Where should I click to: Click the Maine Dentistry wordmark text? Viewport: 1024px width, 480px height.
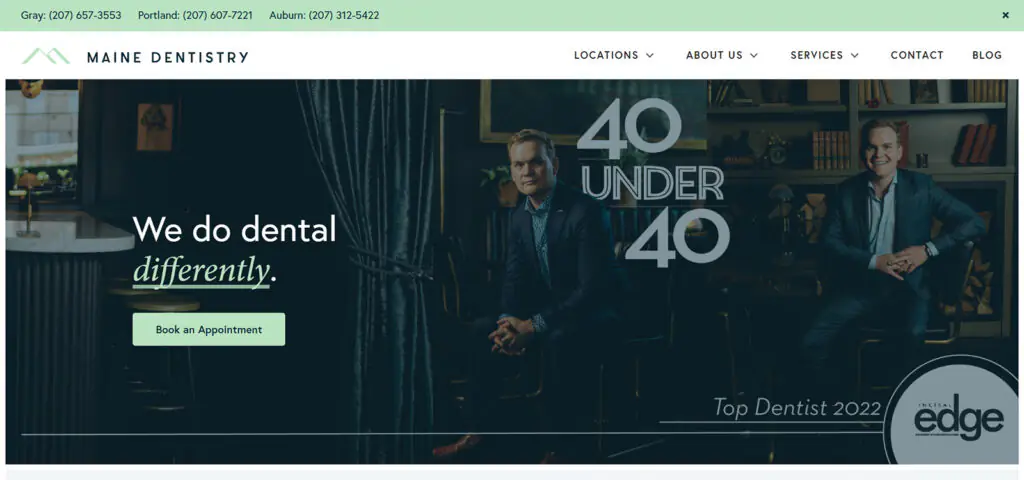tap(168, 57)
